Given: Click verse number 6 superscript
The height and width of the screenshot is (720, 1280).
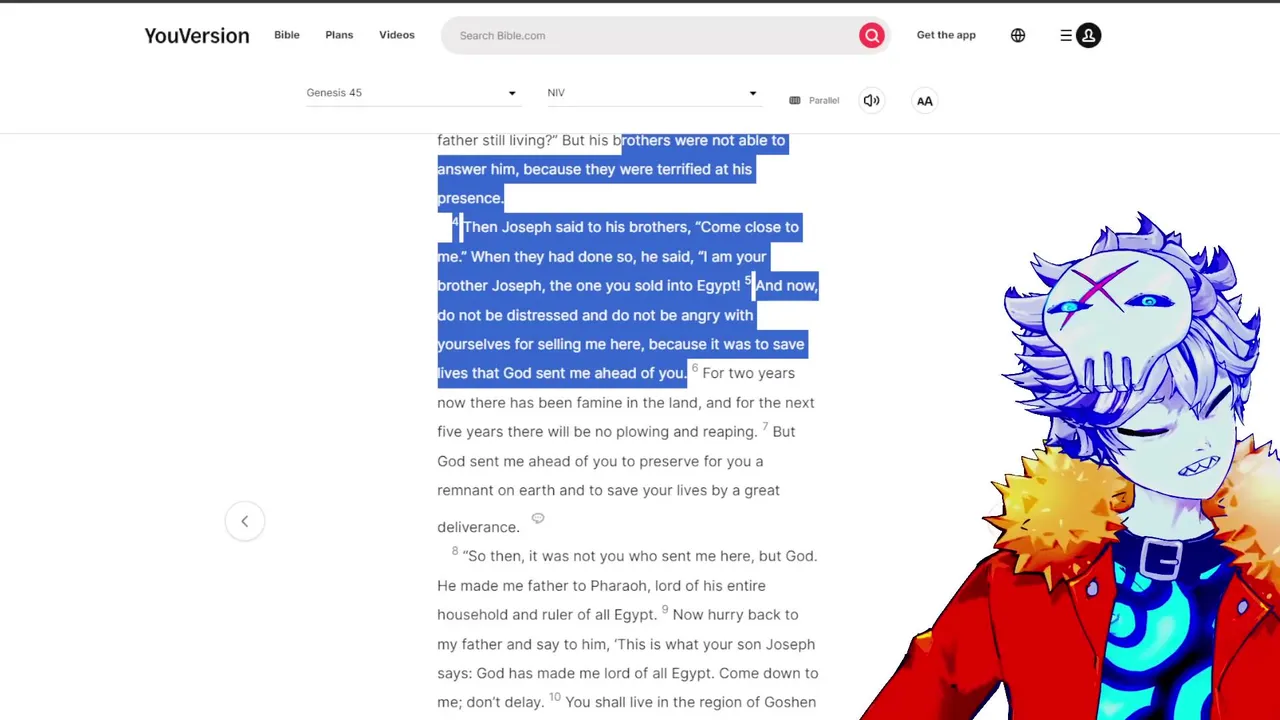Looking at the screenshot, I should [x=695, y=368].
